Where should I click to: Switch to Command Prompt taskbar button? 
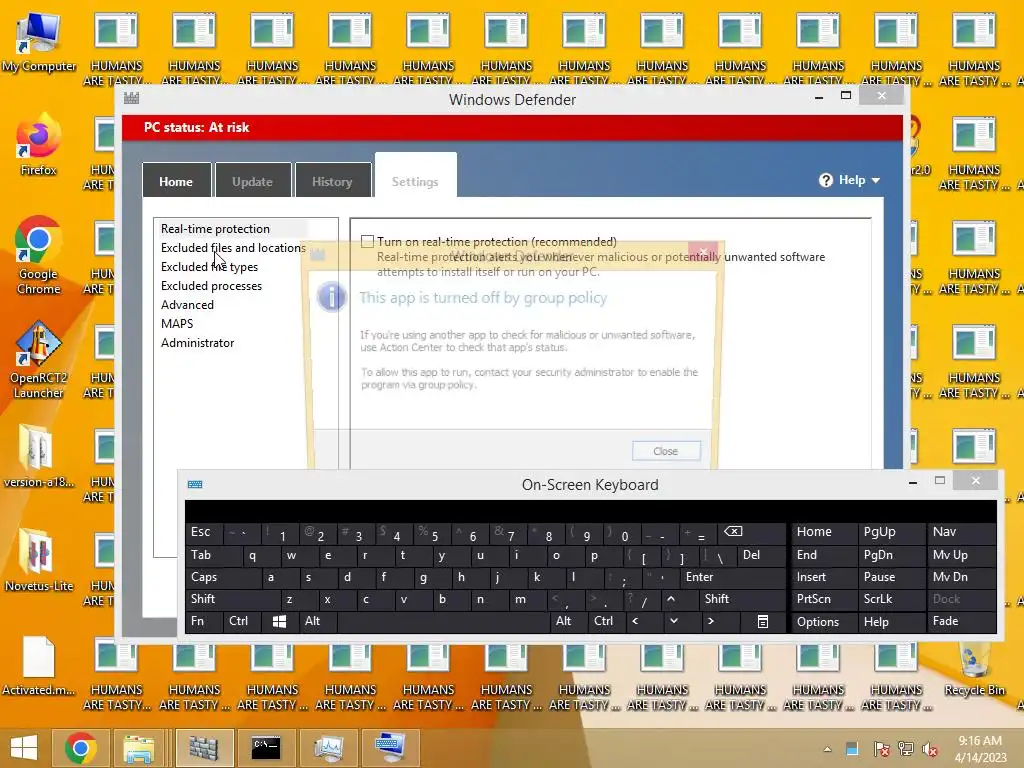click(x=266, y=748)
